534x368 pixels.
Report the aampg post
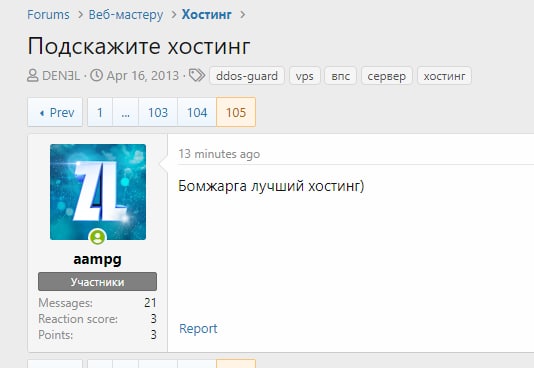[198, 329]
